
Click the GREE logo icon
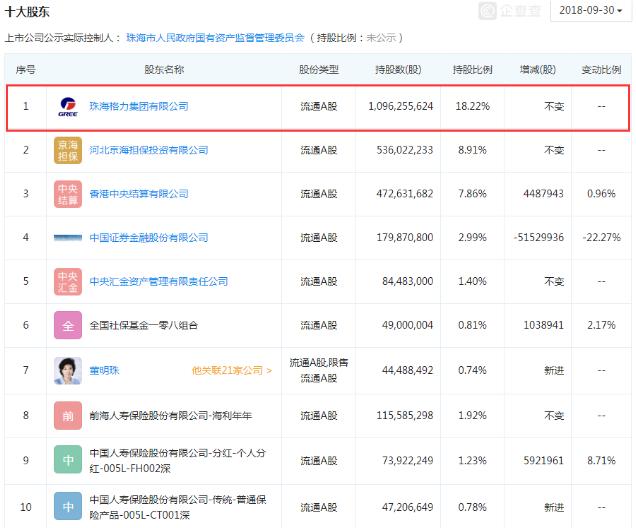tap(68, 107)
